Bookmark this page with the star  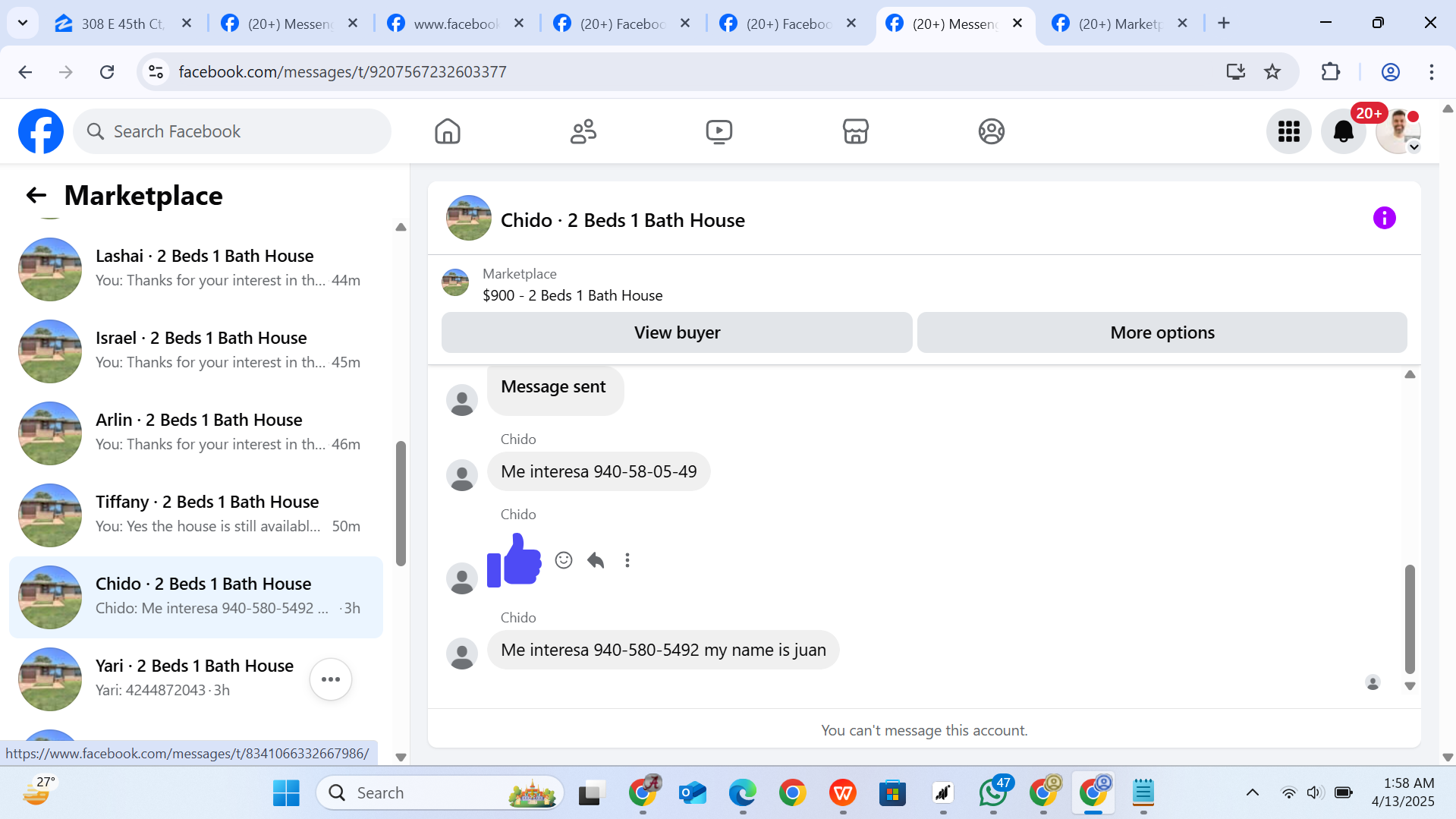(1272, 72)
